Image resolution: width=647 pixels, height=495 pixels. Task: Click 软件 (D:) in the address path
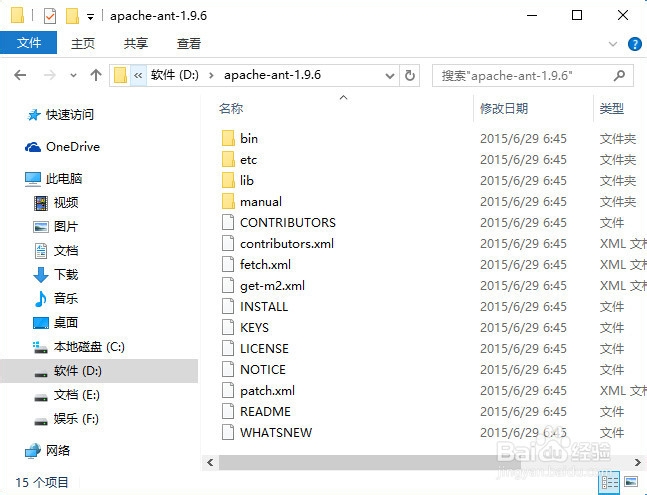click(x=175, y=75)
